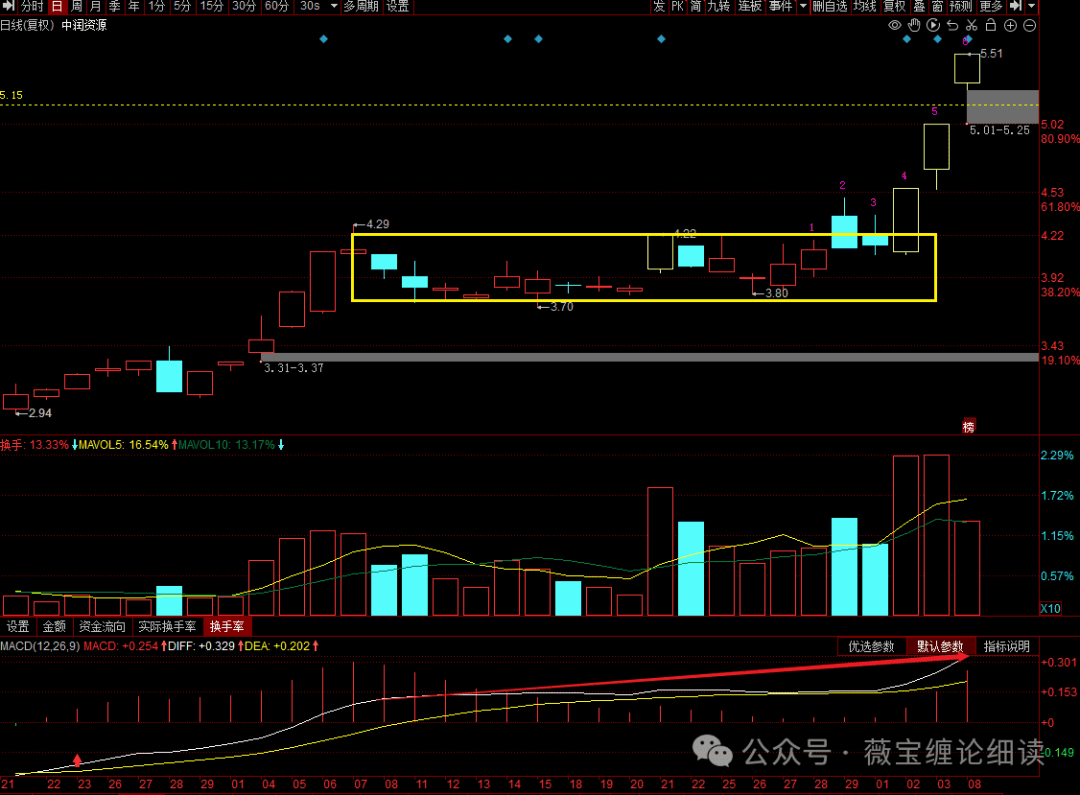Click the 优选参数 button
This screenshot has height=795, width=1080.
click(x=871, y=646)
